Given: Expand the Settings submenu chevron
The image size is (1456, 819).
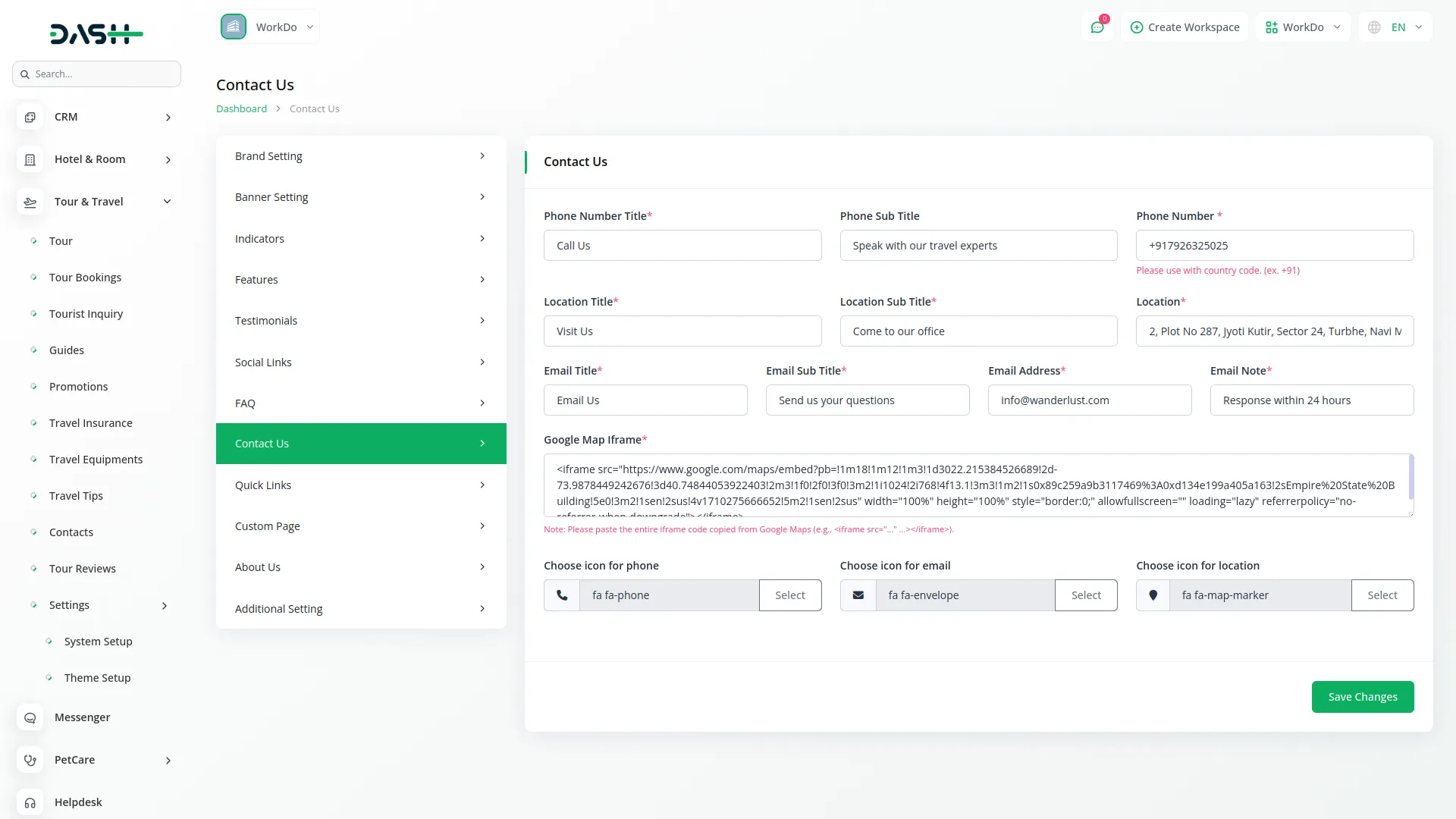Looking at the screenshot, I should (165, 605).
